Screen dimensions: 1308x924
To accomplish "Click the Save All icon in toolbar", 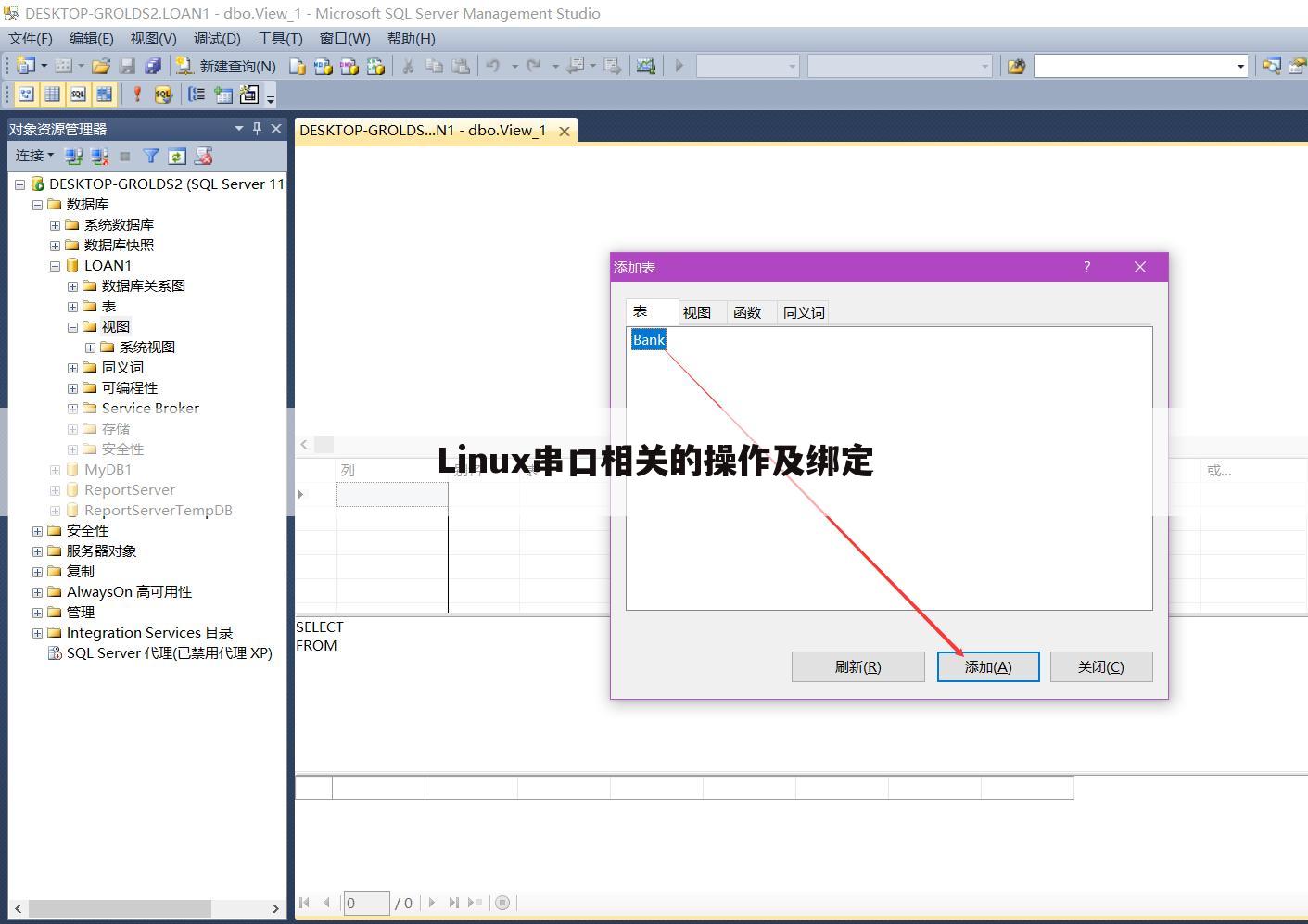I will point(153,66).
